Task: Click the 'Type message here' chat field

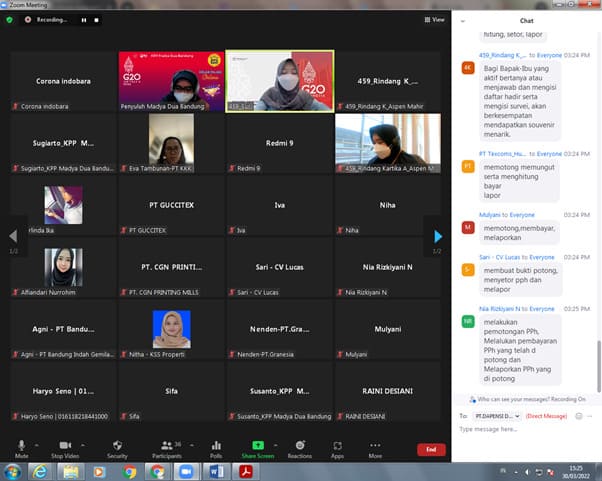Action: point(525,429)
